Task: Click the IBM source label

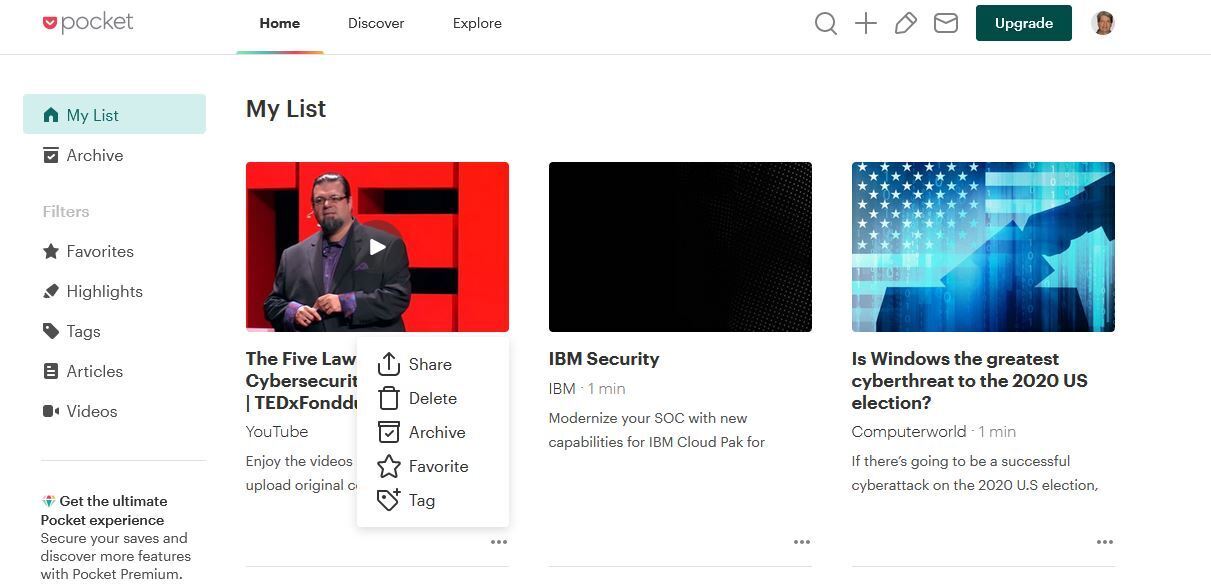Action: [562, 388]
